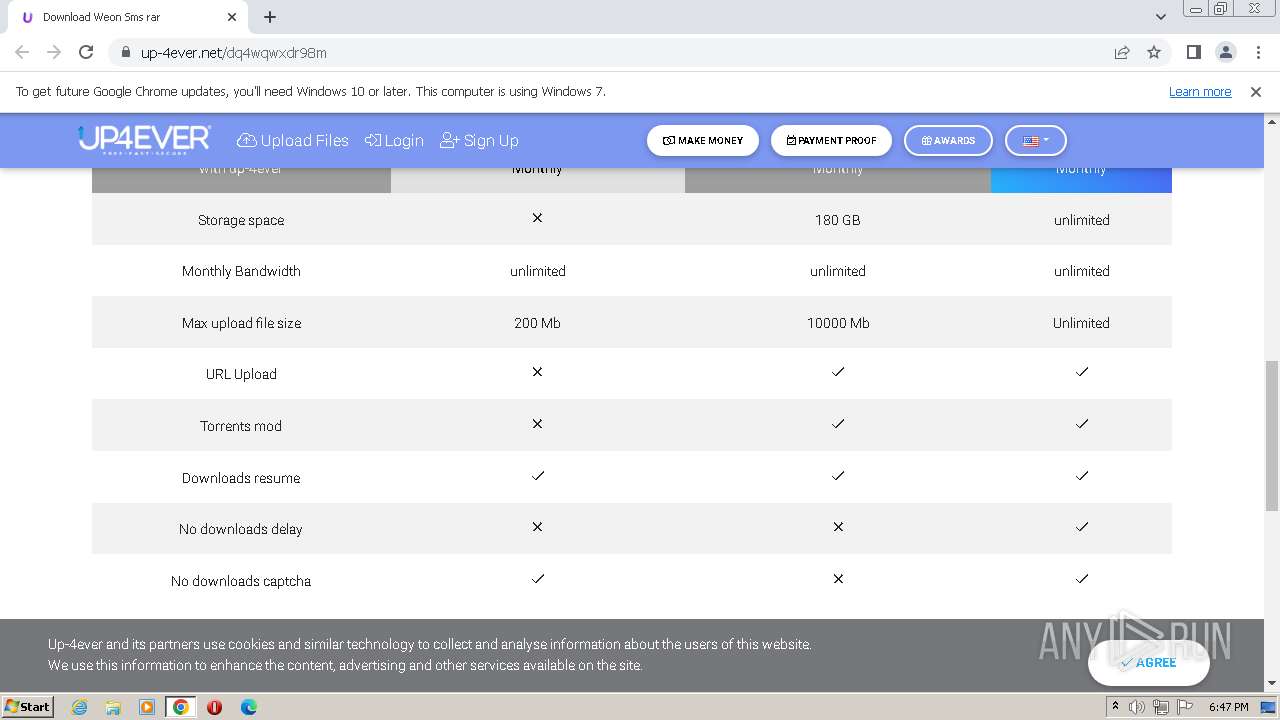Click the Awards button
The image size is (1280, 720).
(948, 141)
